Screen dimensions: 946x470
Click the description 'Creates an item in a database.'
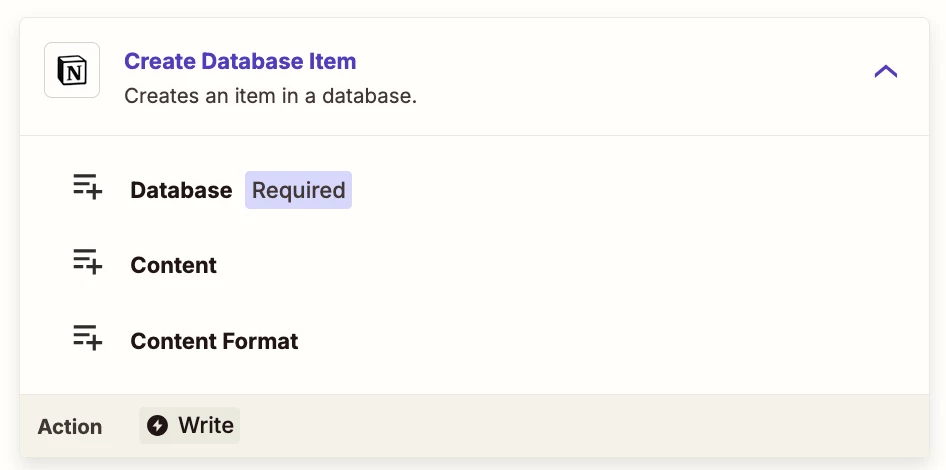click(270, 96)
